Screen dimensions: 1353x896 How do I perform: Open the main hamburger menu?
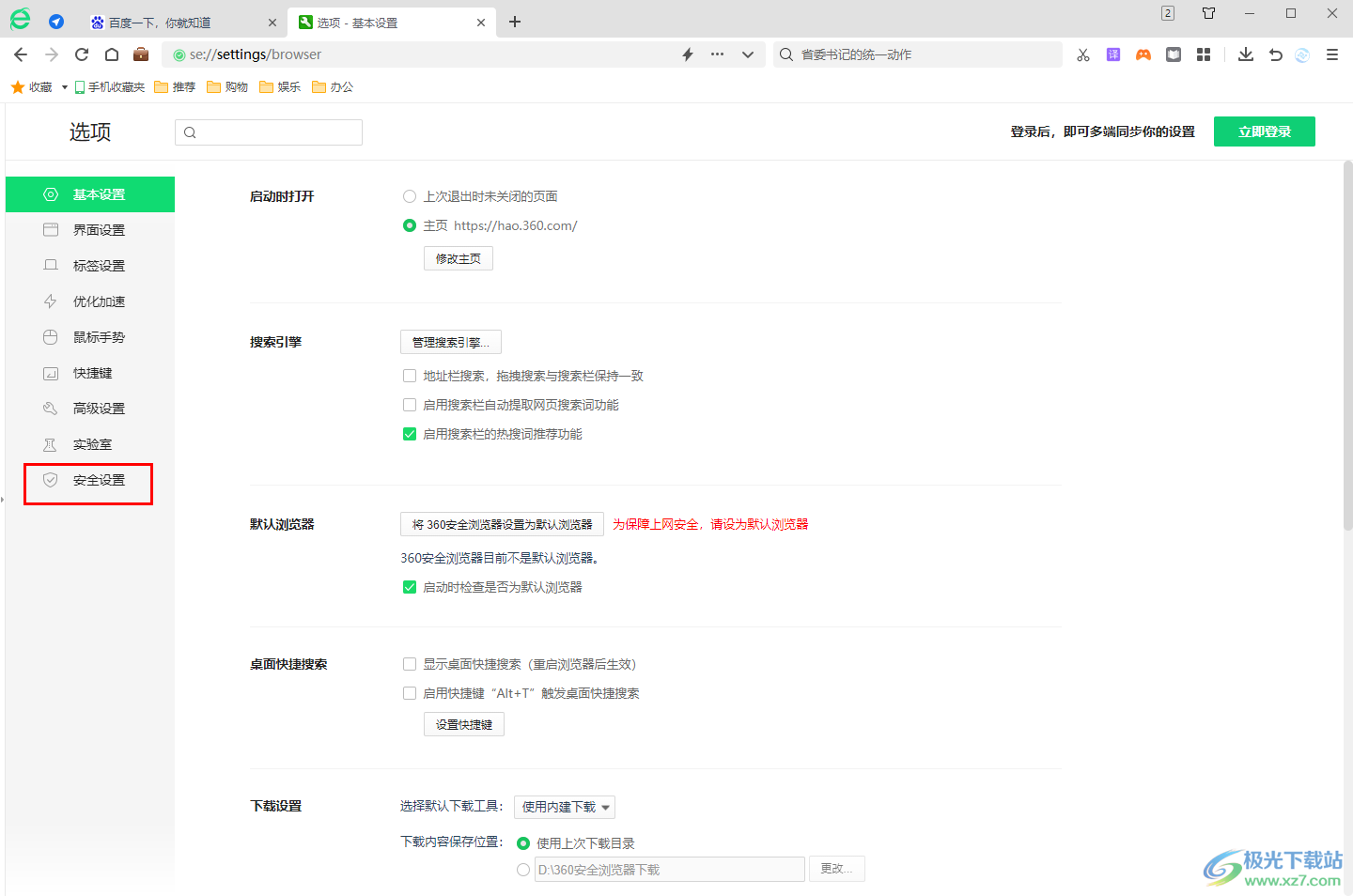tap(1332, 54)
